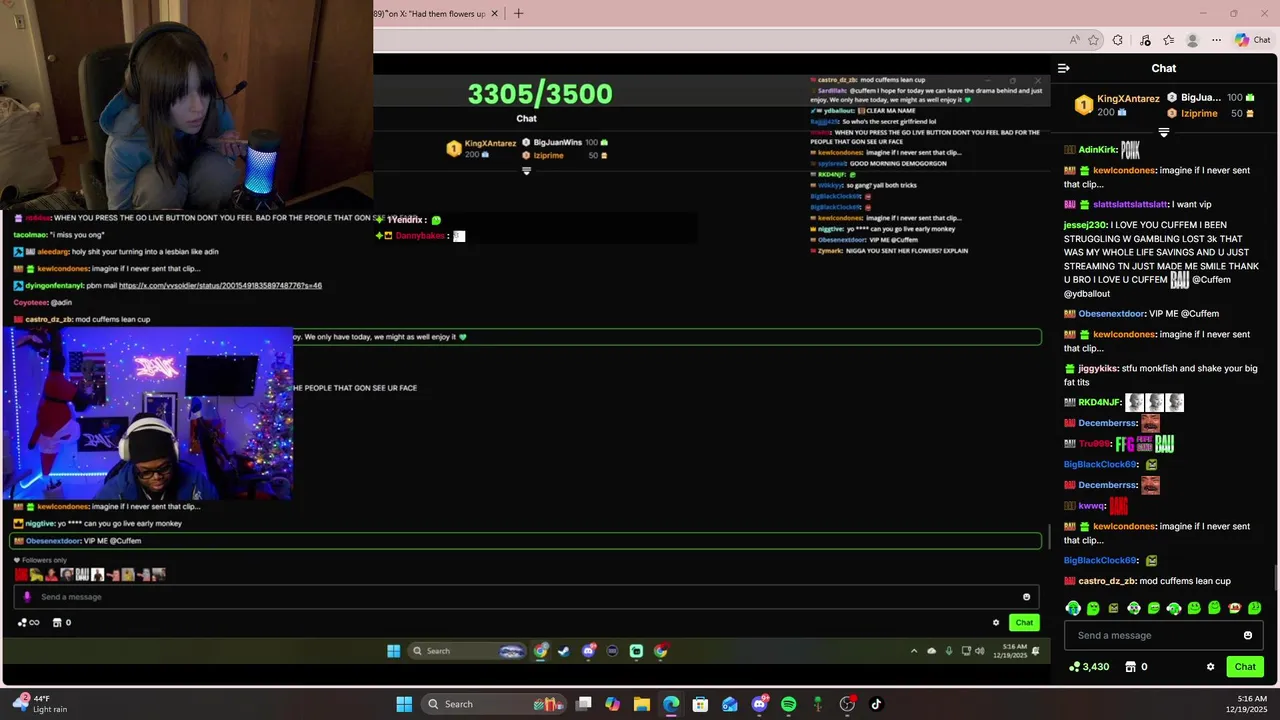Select KingXAntarez in the leaderboard
This screenshot has height=720, width=1280.
1128,99
